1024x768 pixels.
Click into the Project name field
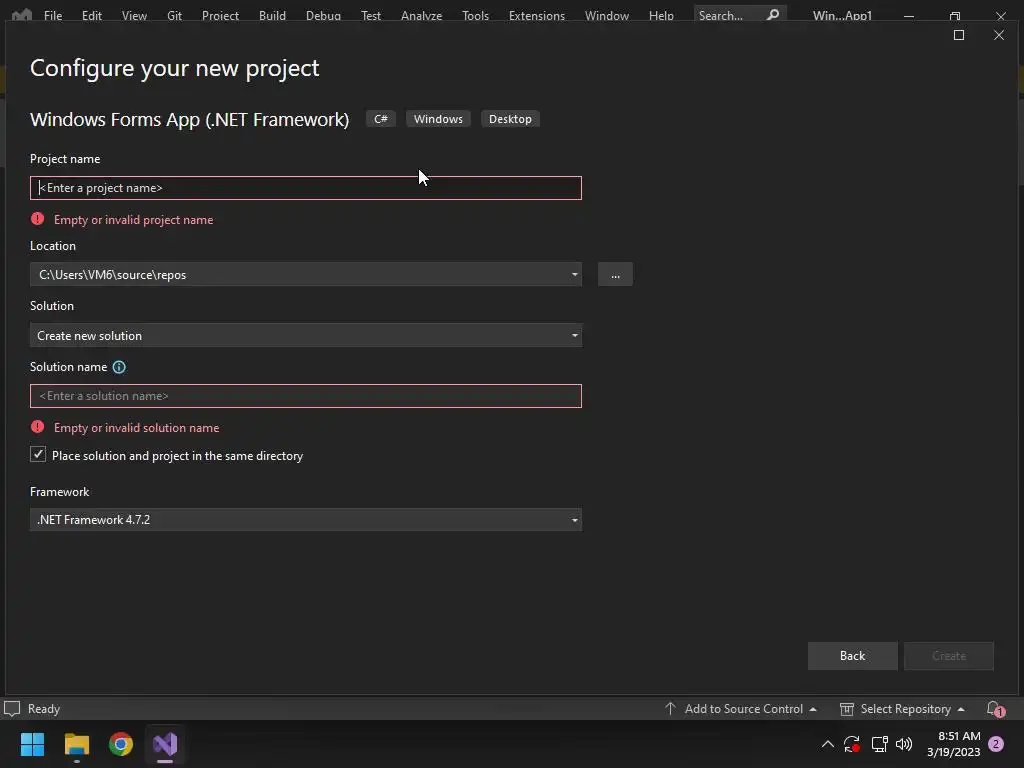click(x=306, y=188)
